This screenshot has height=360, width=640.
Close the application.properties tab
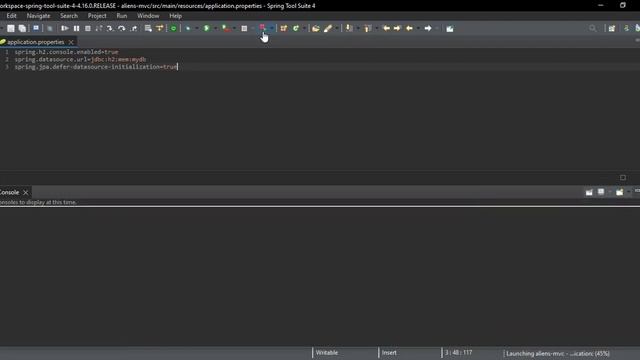click(x=71, y=42)
